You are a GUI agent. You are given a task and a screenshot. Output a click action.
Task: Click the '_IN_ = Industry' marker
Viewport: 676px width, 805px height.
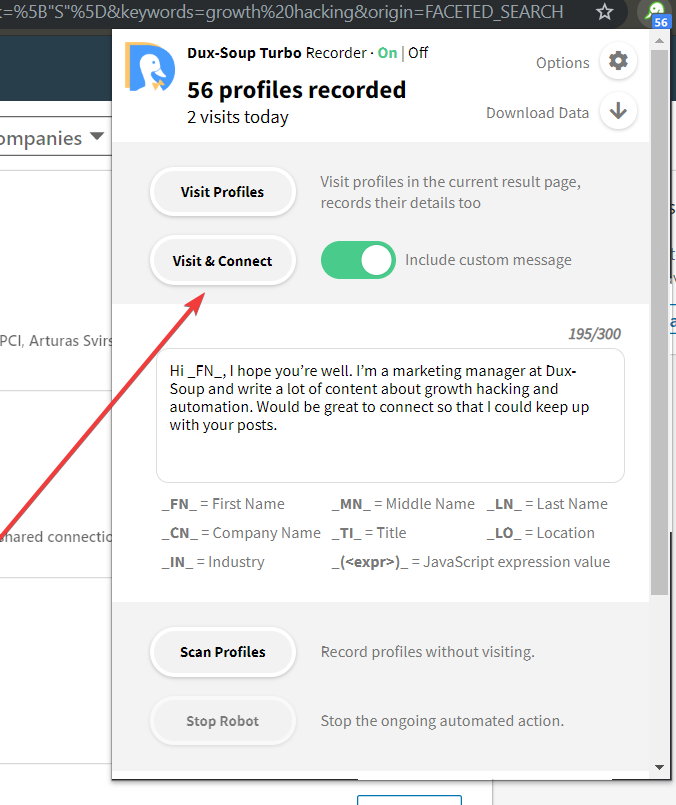213,562
